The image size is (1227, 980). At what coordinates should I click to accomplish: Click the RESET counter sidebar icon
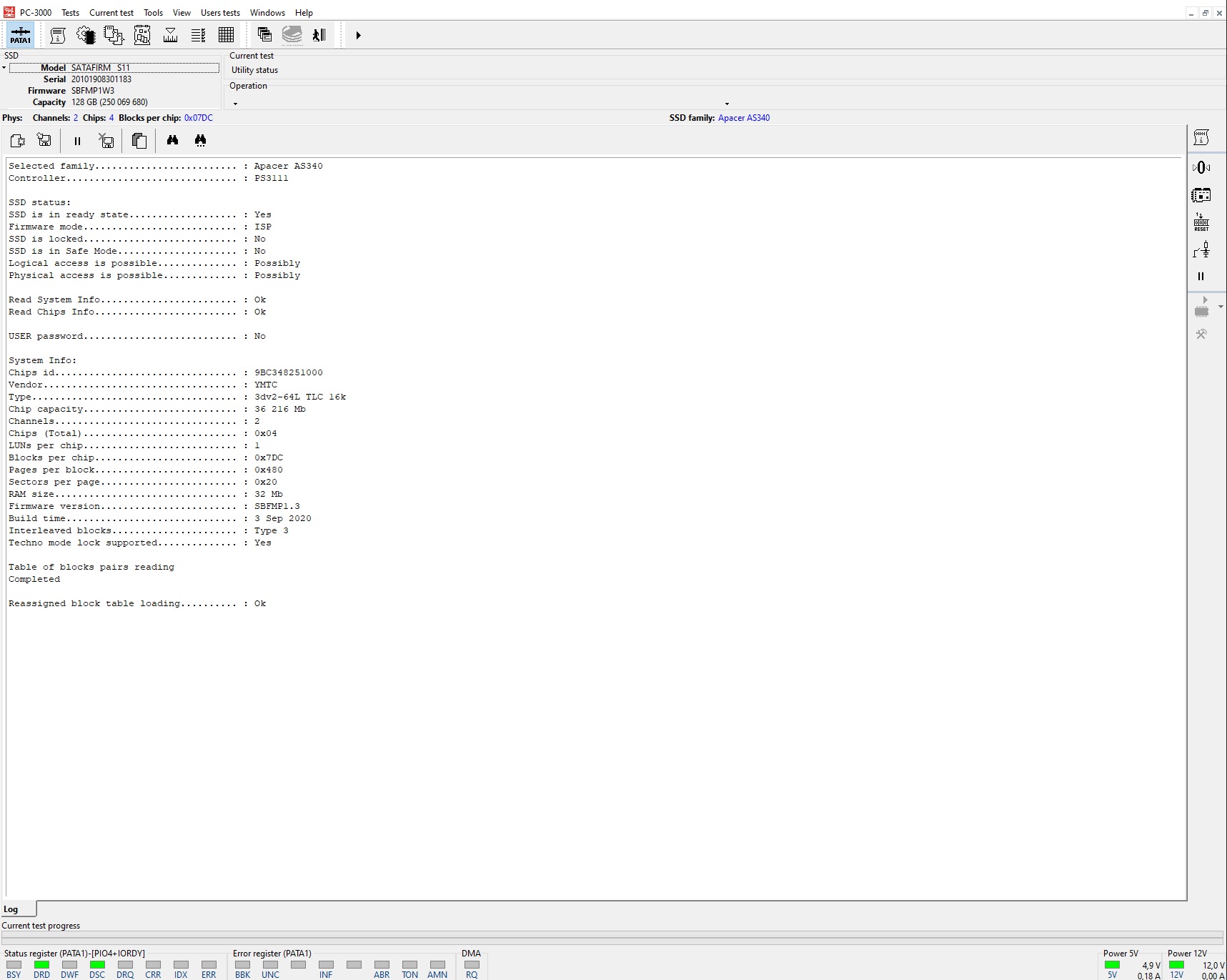point(1201,222)
